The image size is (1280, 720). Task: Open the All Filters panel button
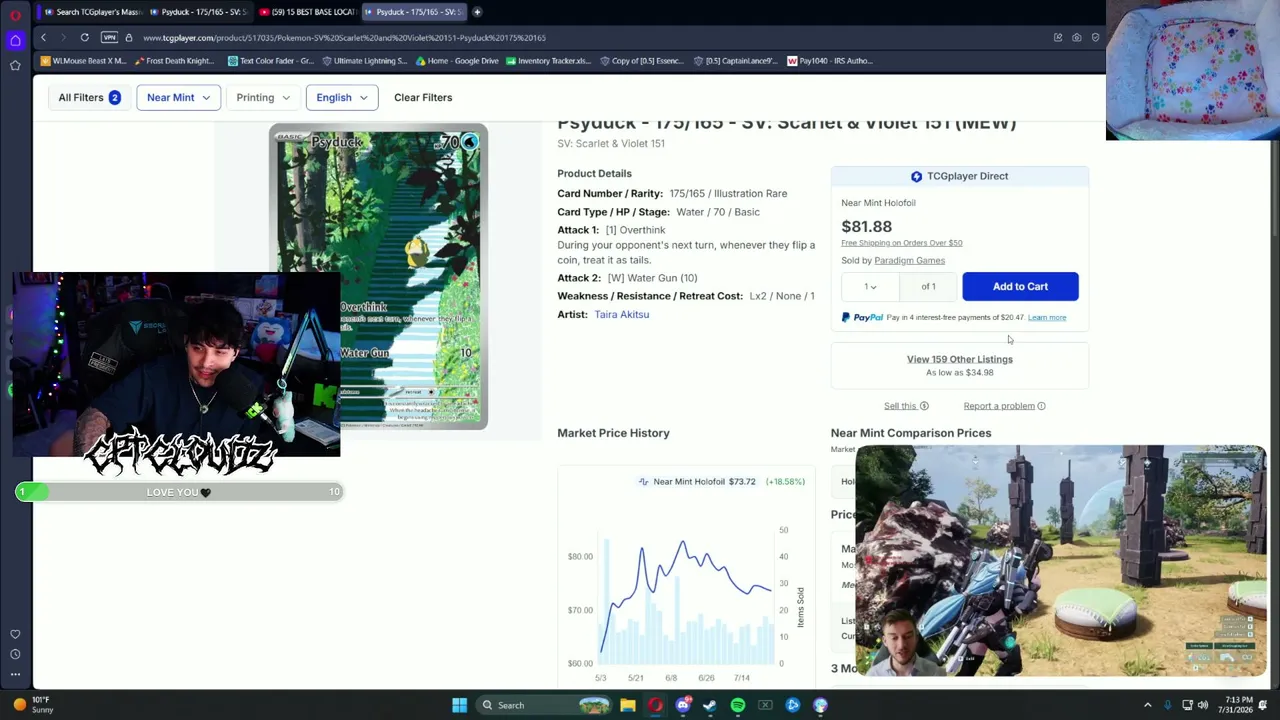[89, 98]
